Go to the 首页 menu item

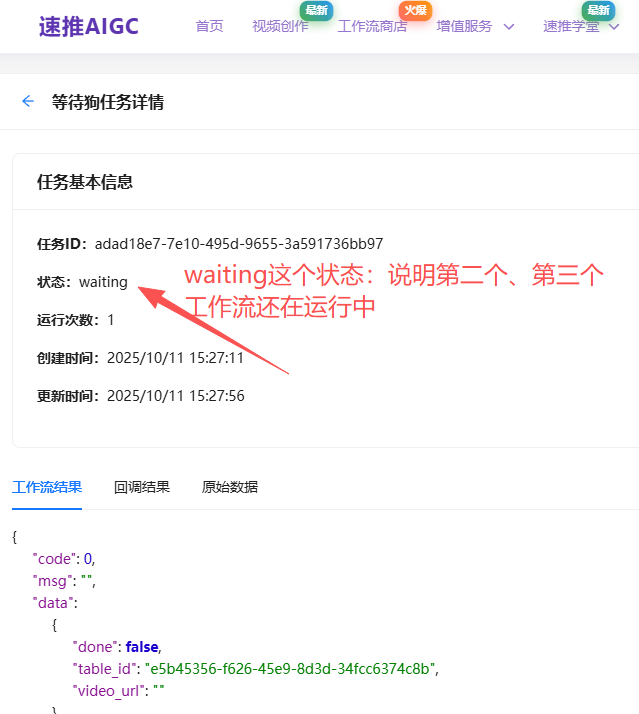click(210, 26)
